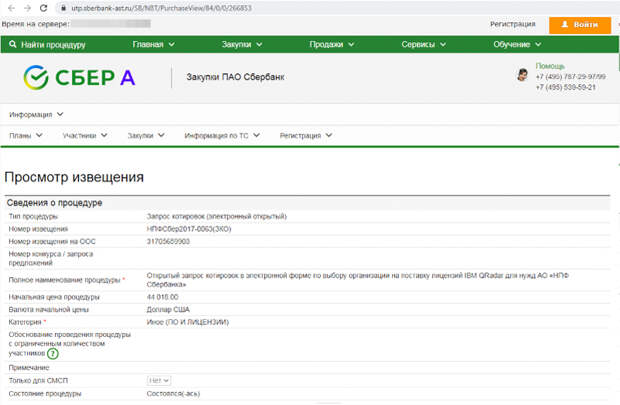Image resolution: width=620 pixels, height=405 pixels.
Task: Click the user icon on Войти button
Action: click(565, 25)
